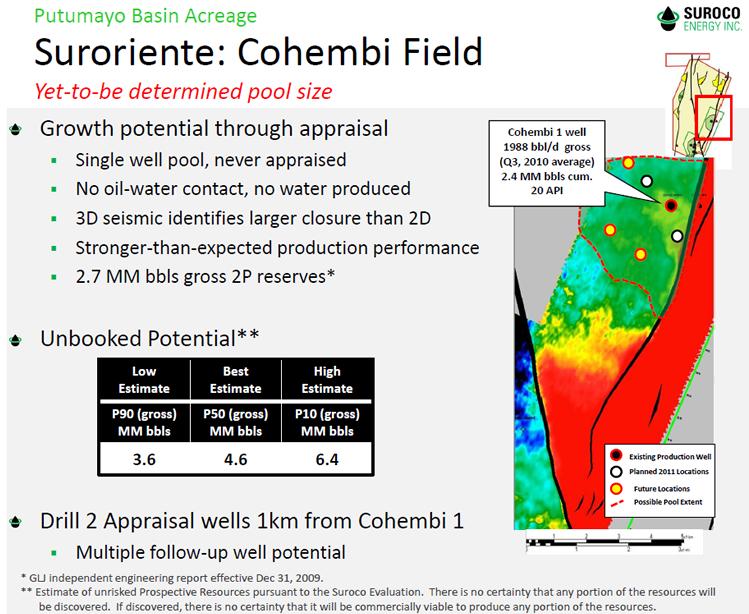Click the leftmost yellow future location marker
The image size is (749, 614).
coord(610,230)
